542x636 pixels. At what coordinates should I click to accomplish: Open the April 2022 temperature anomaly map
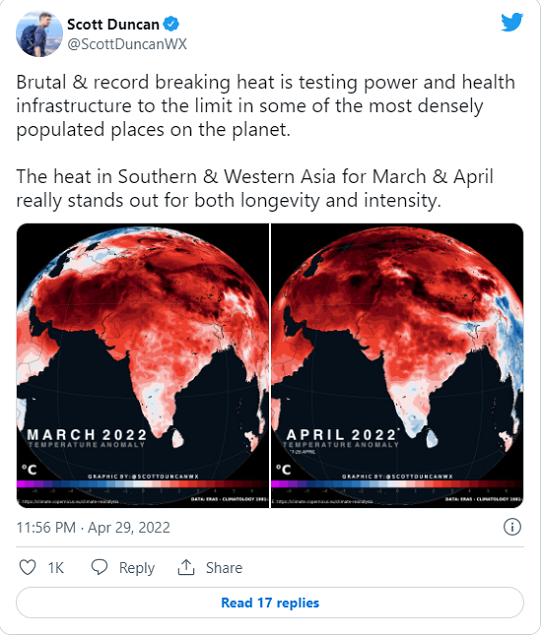click(397, 365)
